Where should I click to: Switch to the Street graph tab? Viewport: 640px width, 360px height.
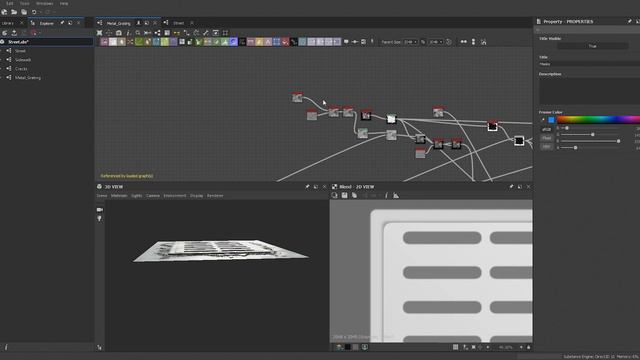click(178, 23)
